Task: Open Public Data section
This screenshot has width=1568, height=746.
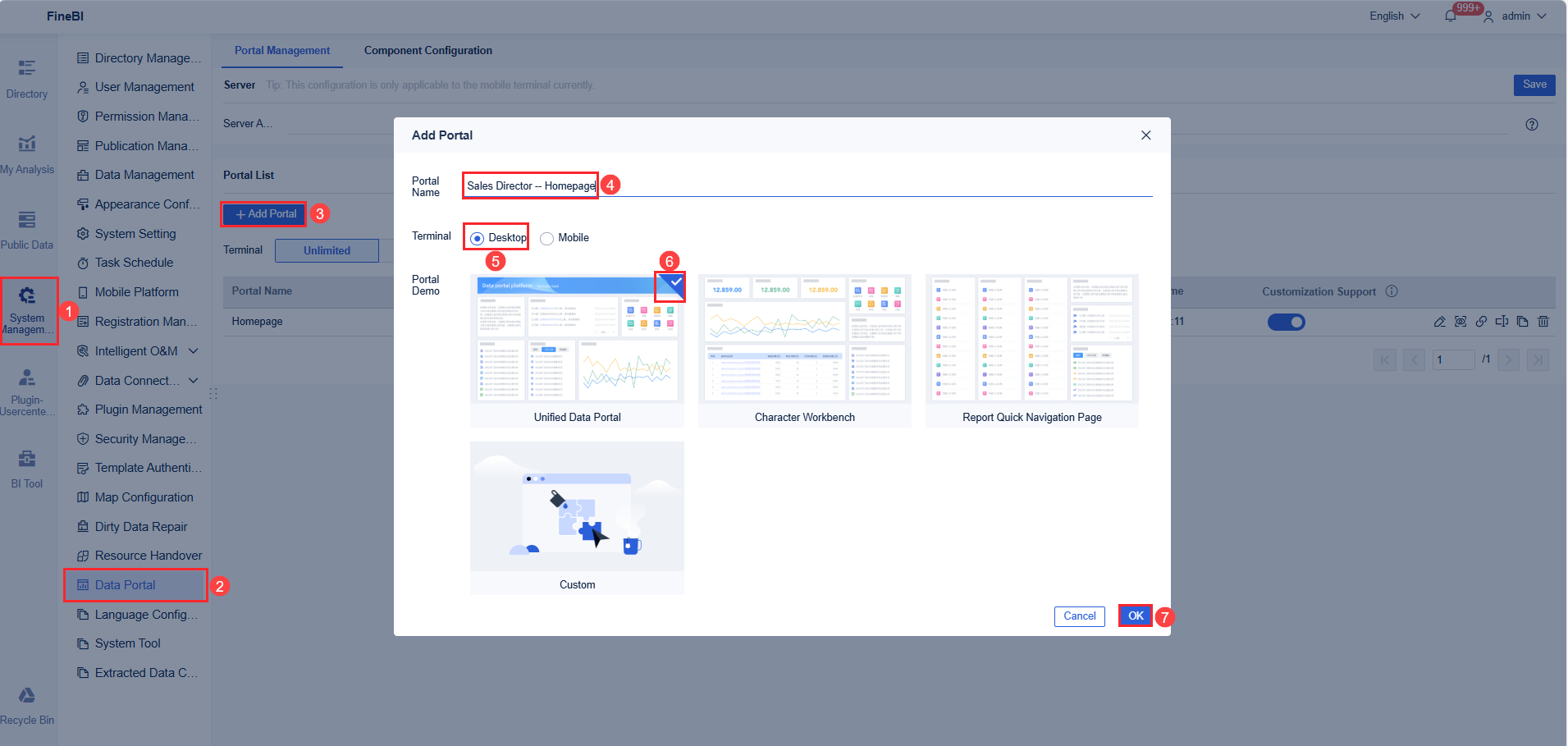Action: (27, 231)
